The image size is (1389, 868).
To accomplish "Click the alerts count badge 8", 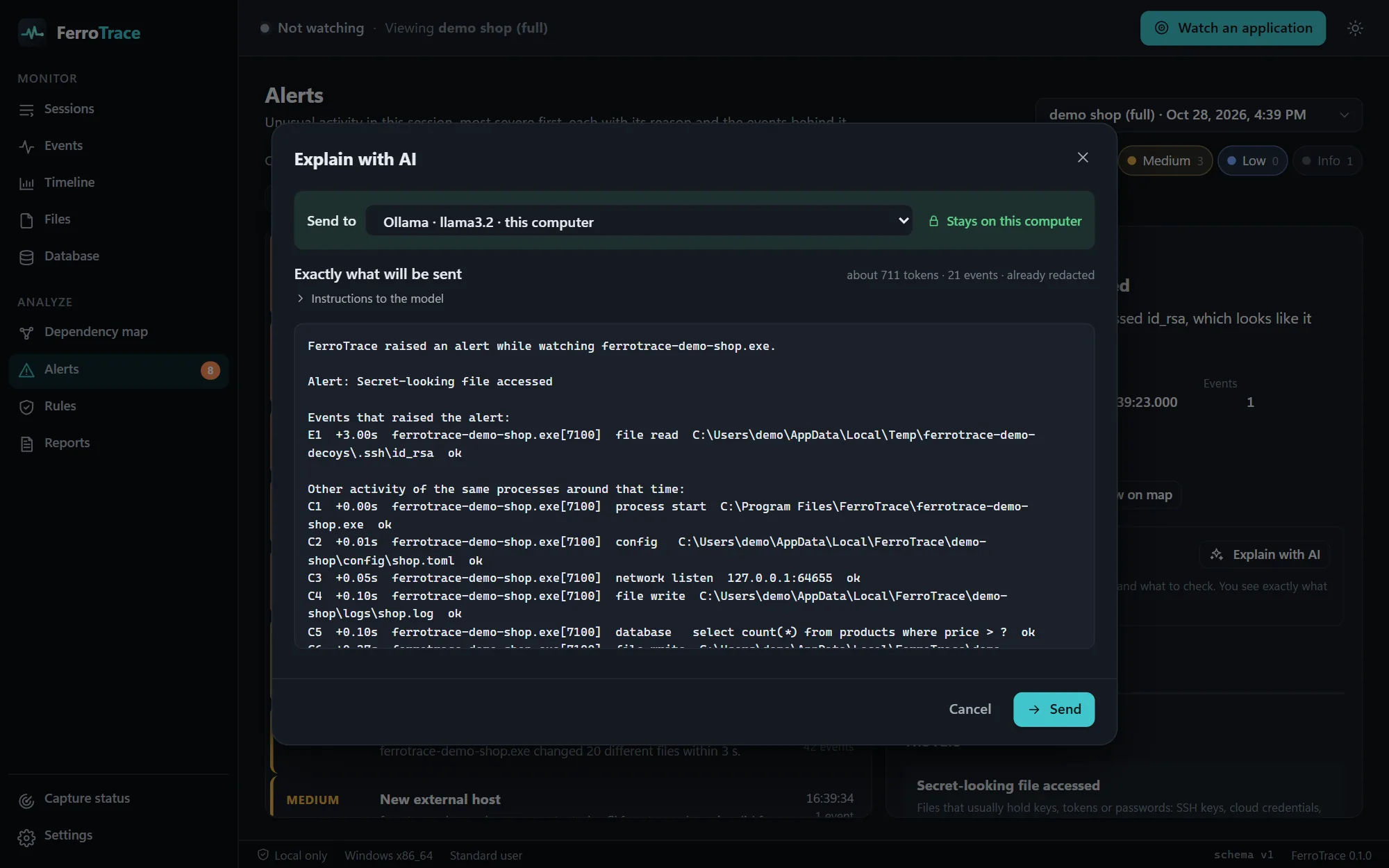I will (210, 370).
